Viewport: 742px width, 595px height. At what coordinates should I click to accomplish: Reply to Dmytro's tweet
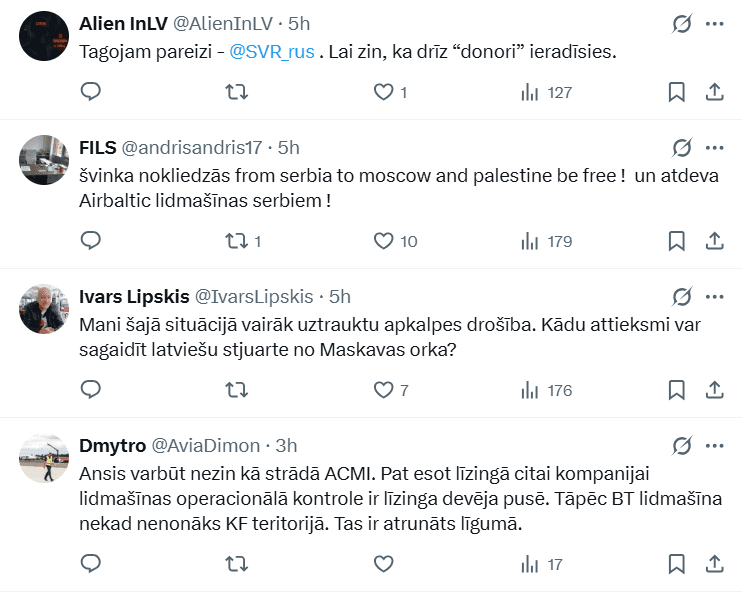tap(91, 564)
